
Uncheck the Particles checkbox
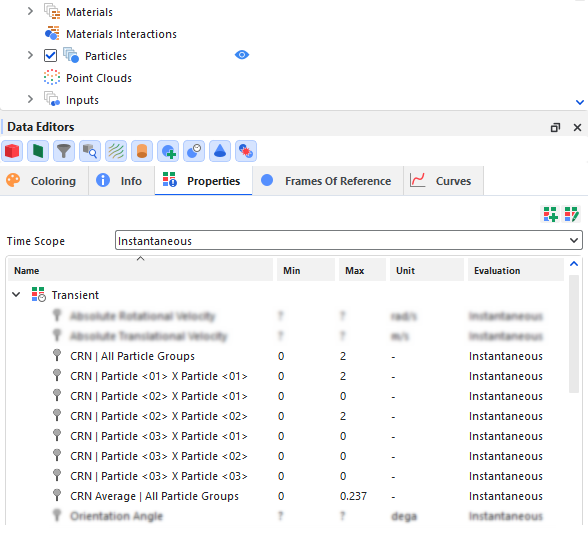(50, 56)
